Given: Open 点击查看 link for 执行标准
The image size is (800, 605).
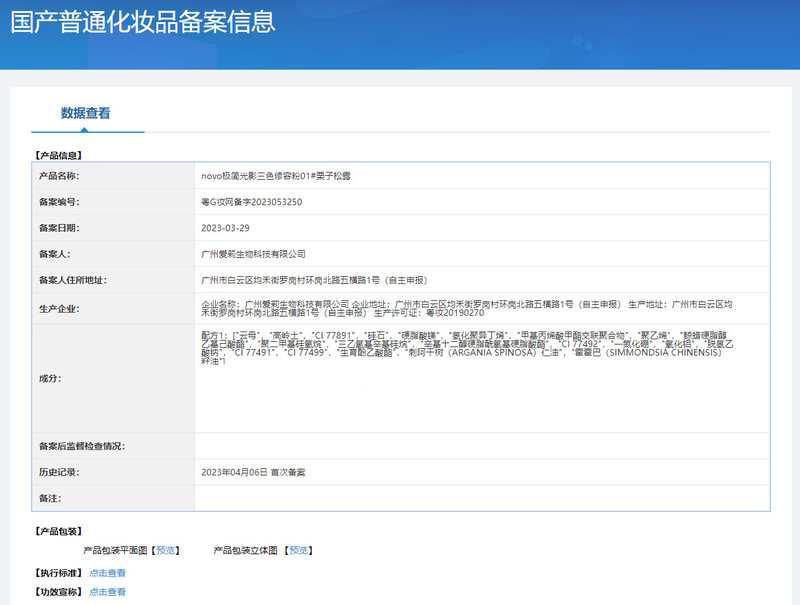Looking at the screenshot, I should (108, 573).
